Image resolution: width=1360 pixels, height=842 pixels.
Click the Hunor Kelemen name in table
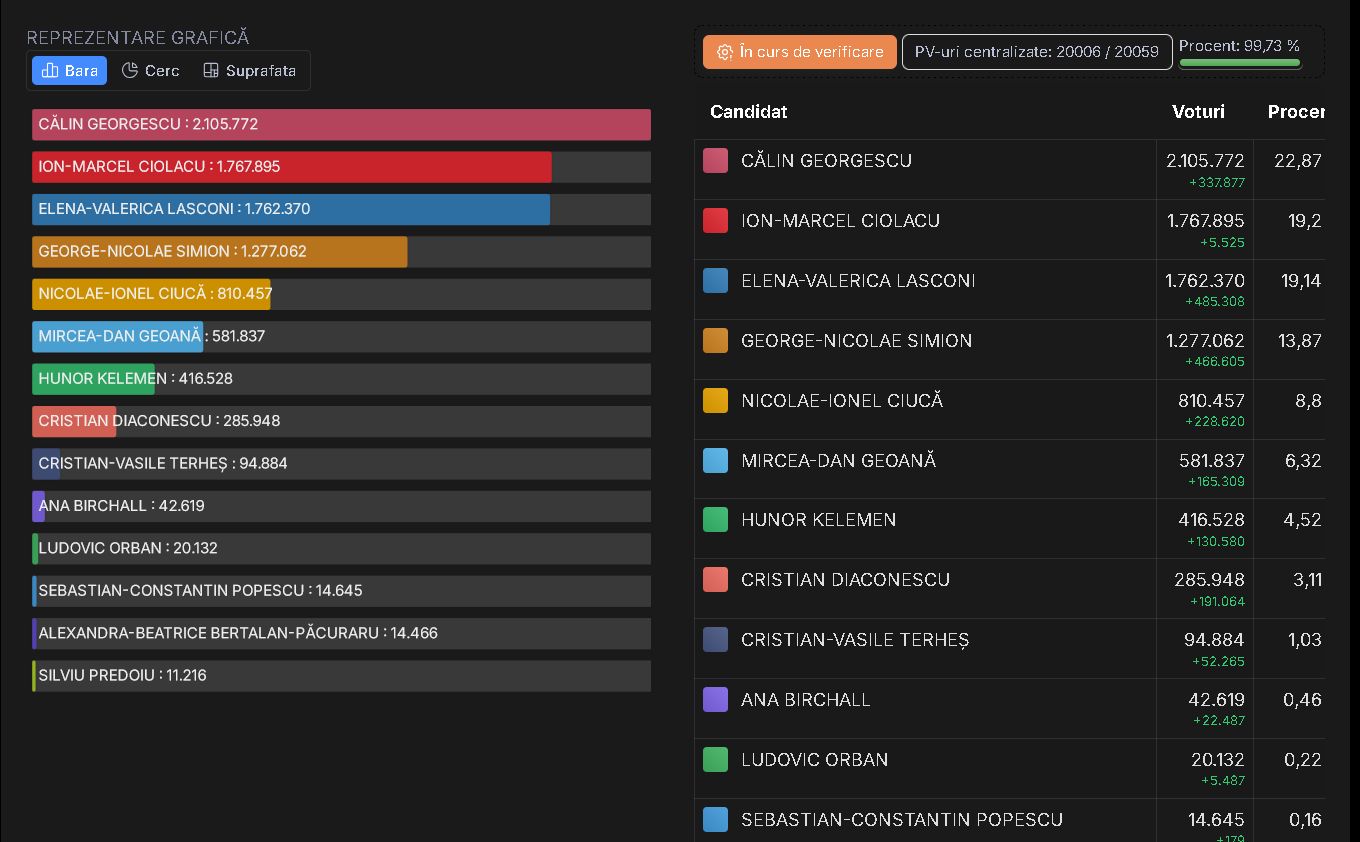point(818,520)
